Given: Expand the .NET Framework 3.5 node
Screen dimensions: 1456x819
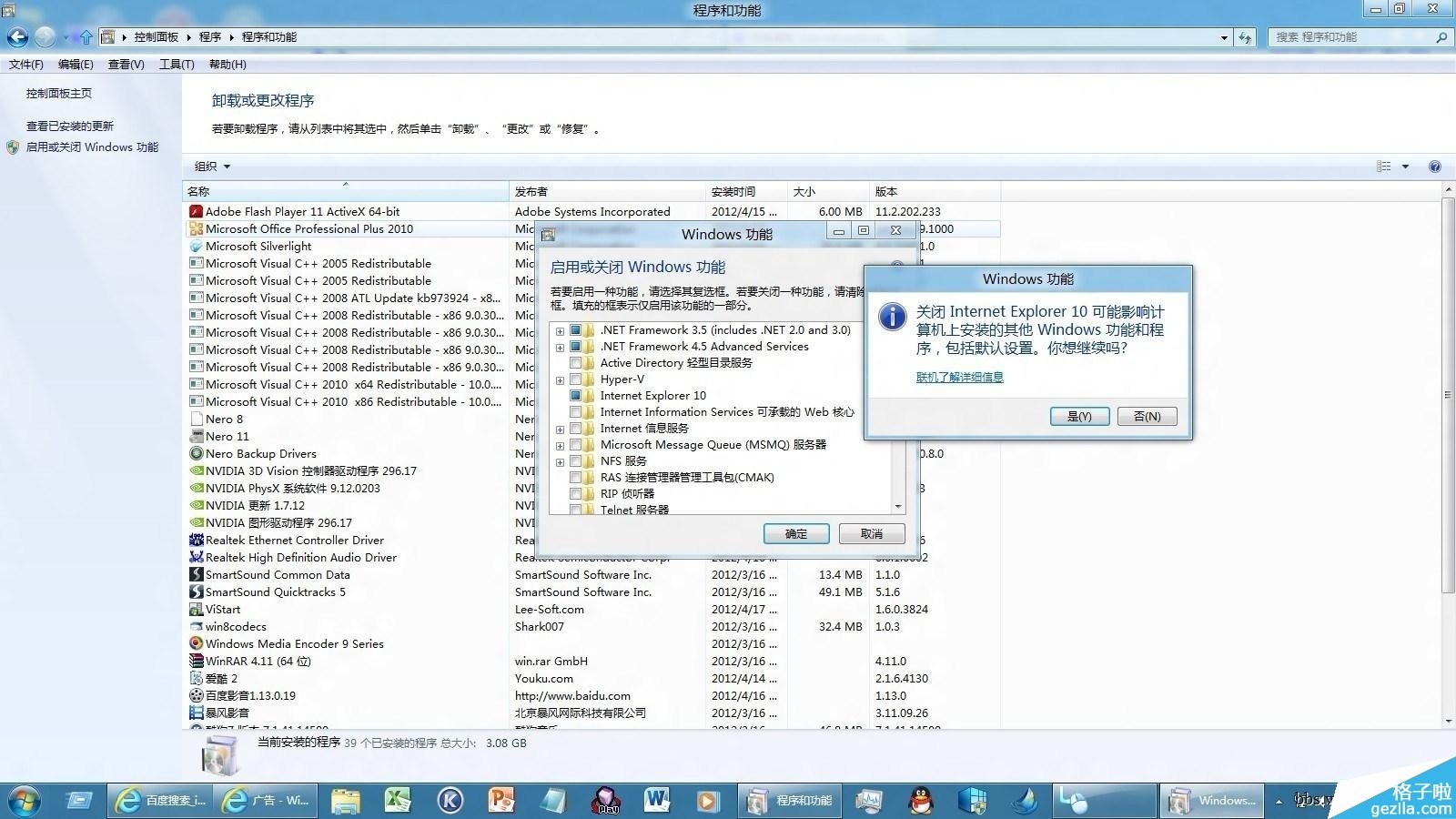Looking at the screenshot, I should [x=560, y=331].
